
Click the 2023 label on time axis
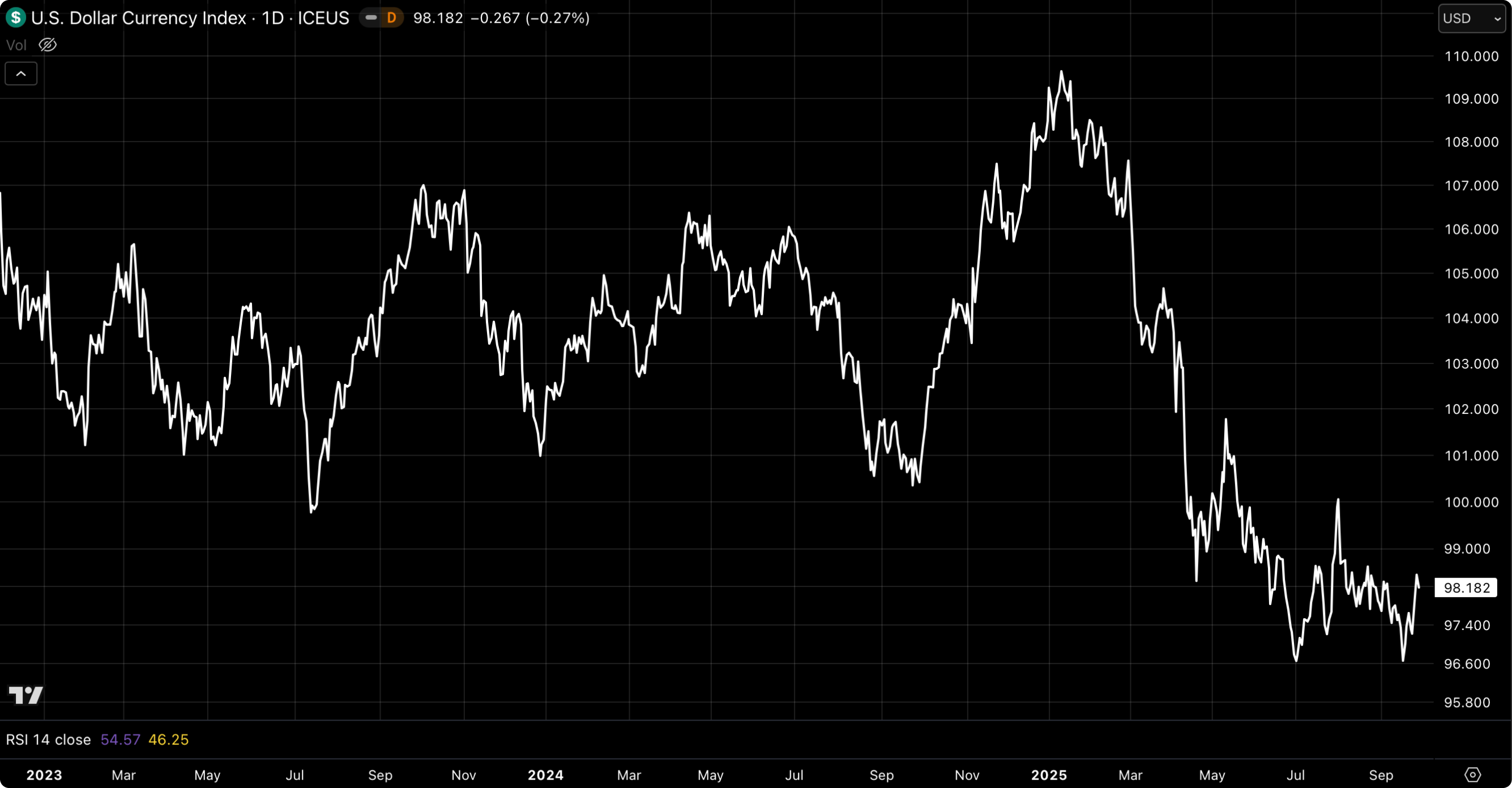(44, 775)
